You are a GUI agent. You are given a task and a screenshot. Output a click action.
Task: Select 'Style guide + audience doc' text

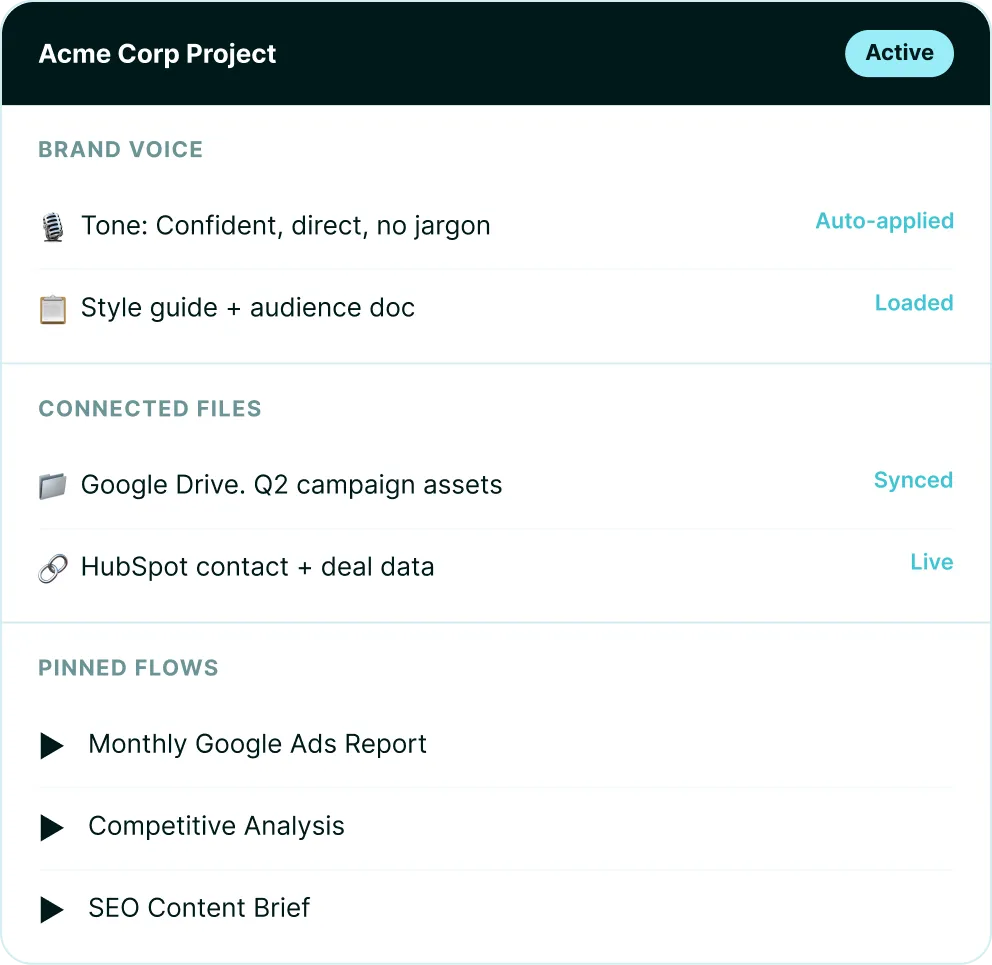coord(248,308)
